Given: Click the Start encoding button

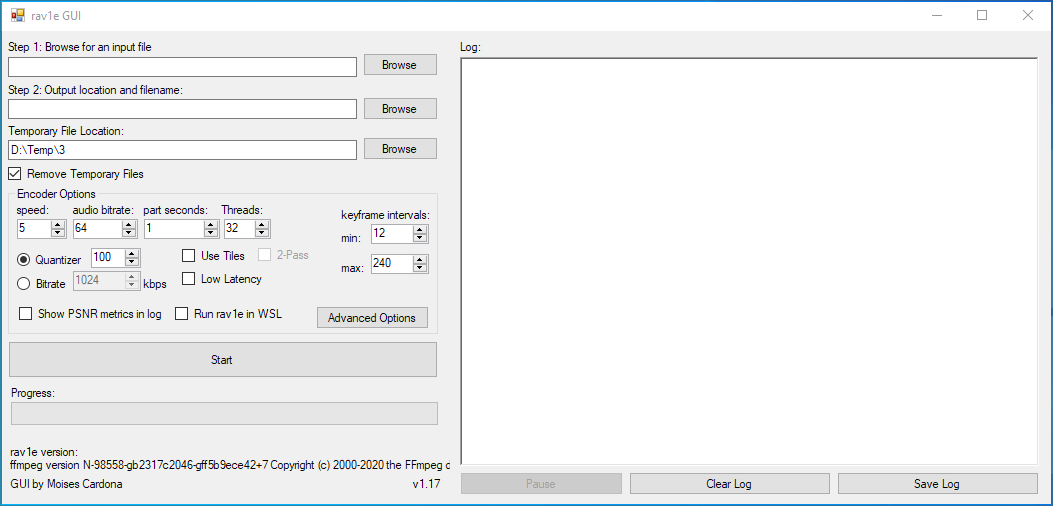Looking at the screenshot, I should [x=222, y=360].
